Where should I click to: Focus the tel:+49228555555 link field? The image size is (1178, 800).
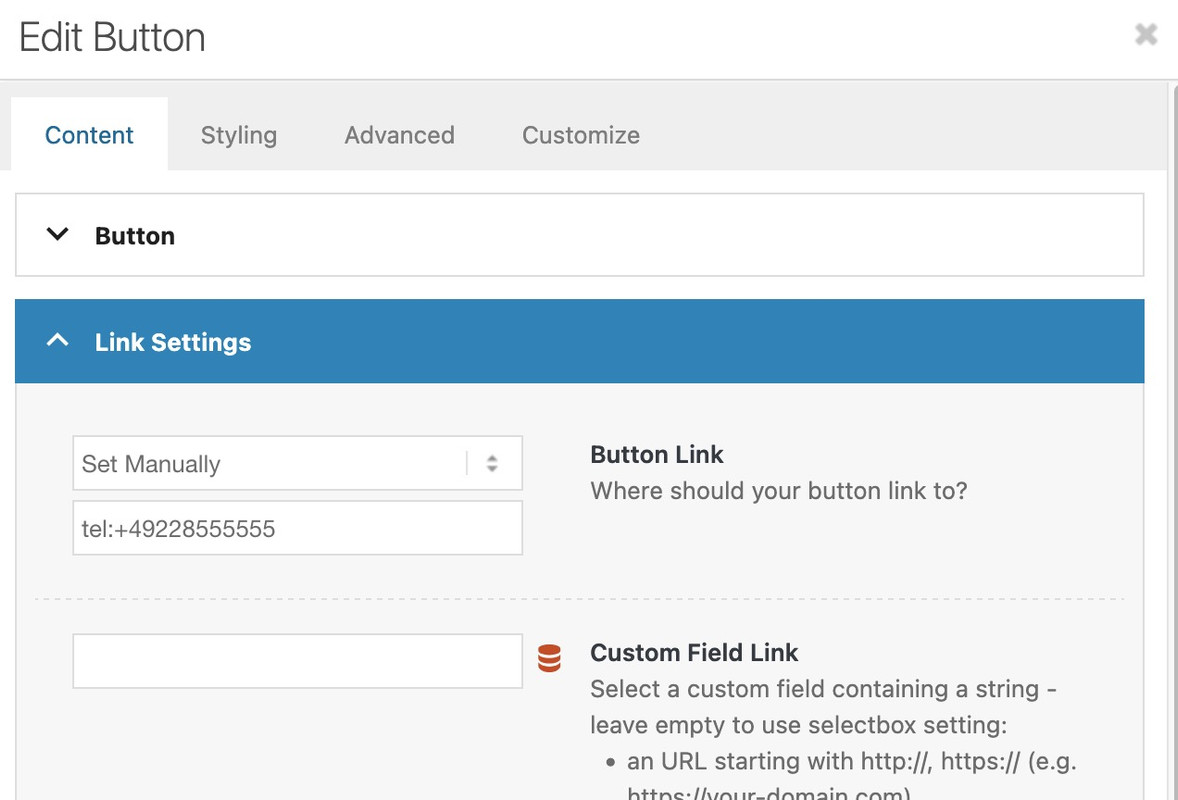298,528
